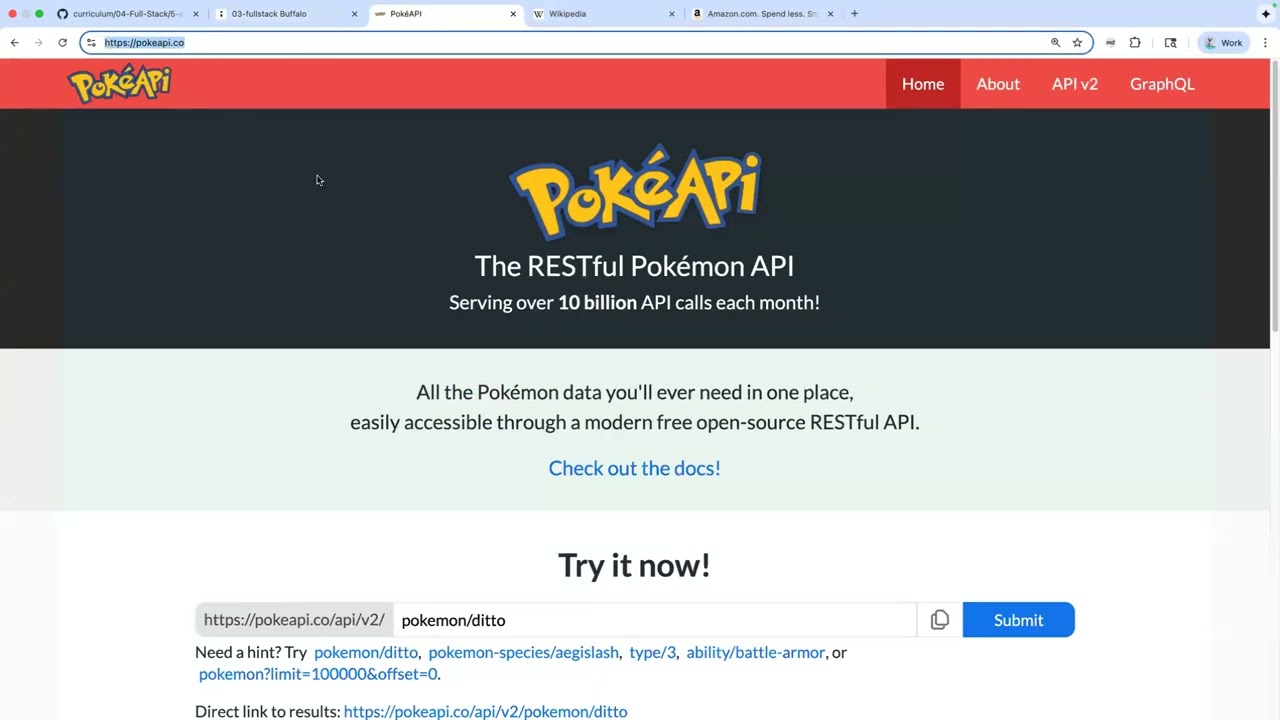Click the Gemini sparkle icon in tab bar
The width and height of the screenshot is (1280, 720).
[1266, 14]
